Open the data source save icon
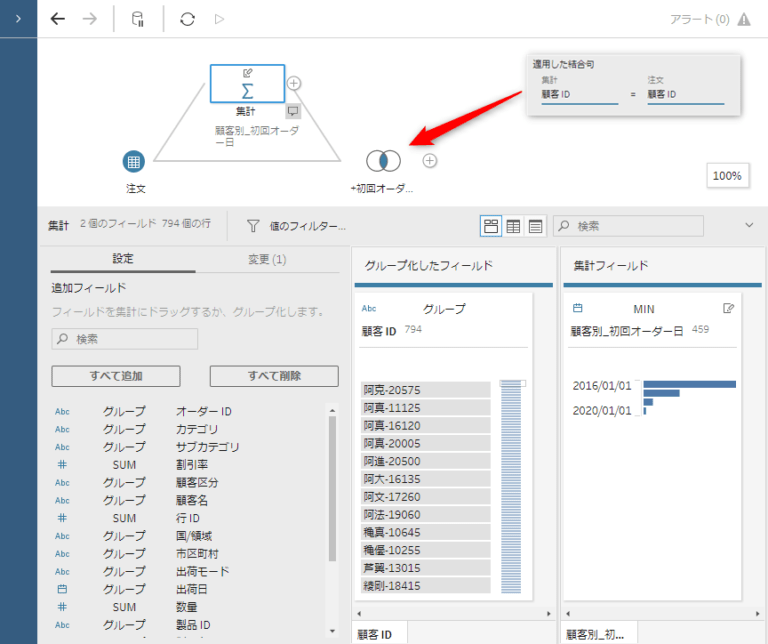The image size is (768, 644). 138,19
